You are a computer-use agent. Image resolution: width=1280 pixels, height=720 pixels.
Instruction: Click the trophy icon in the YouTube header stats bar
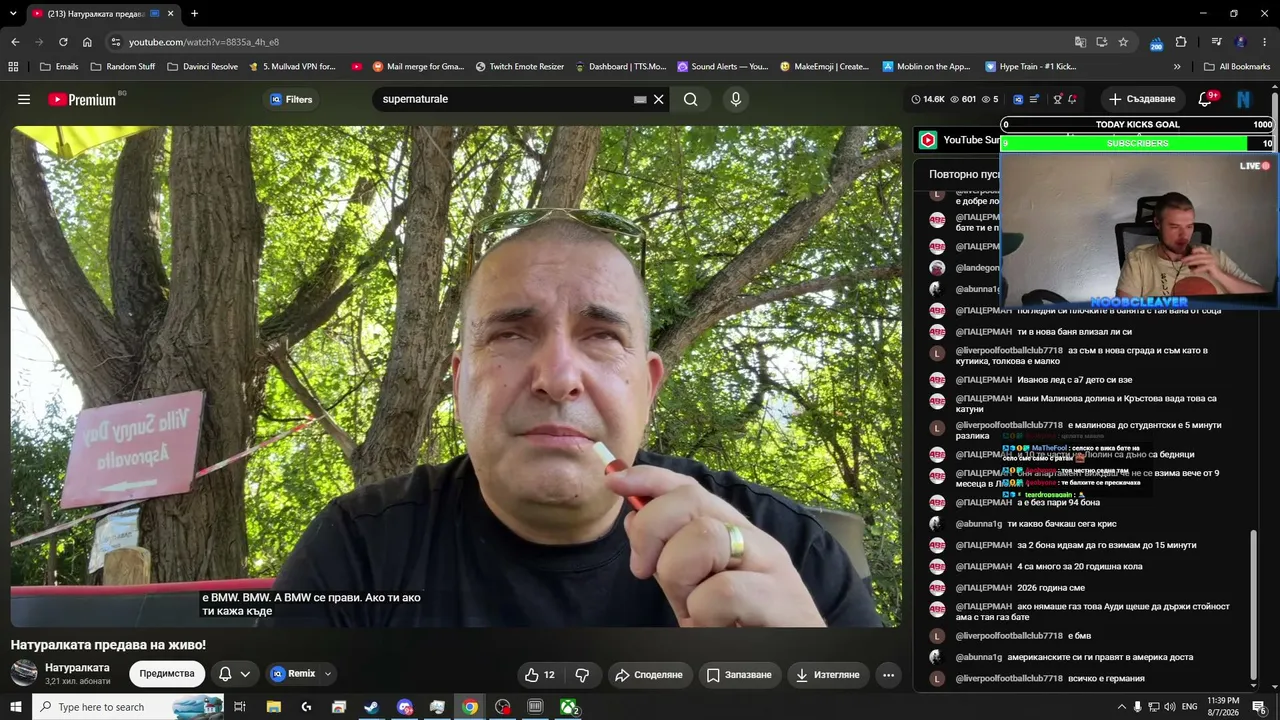(x=1058, y=99)
